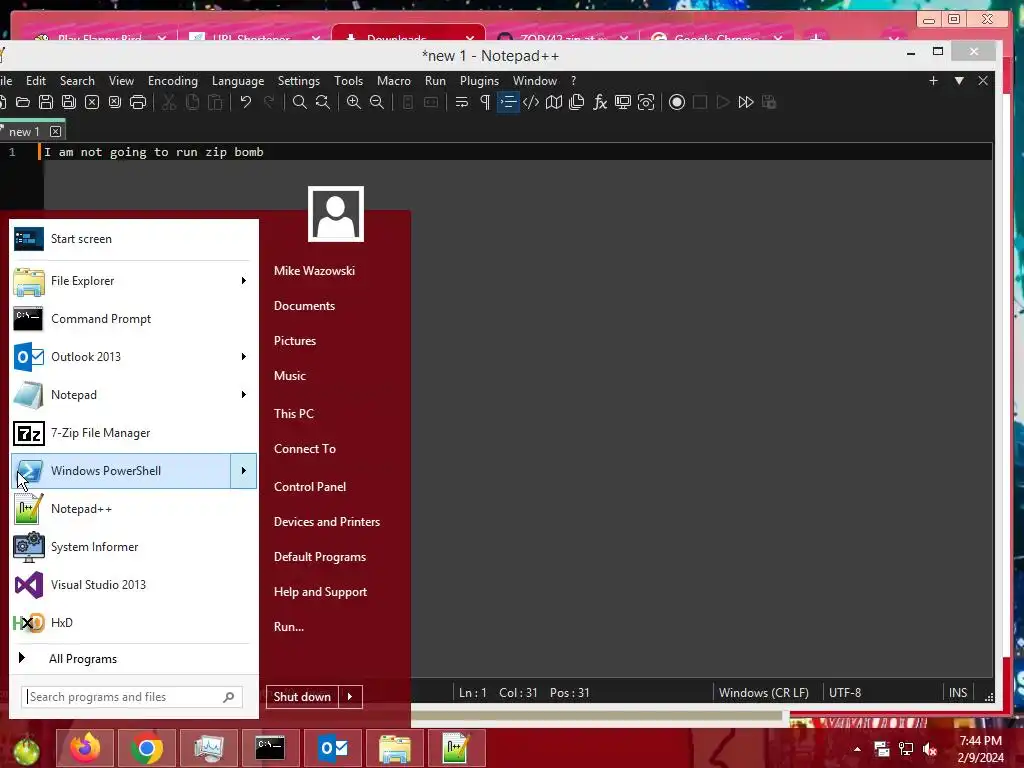This screenshot has width=1024, height=768.
Task: Expand File Explorer submenu arrow
Action: [x=244, y=281]
